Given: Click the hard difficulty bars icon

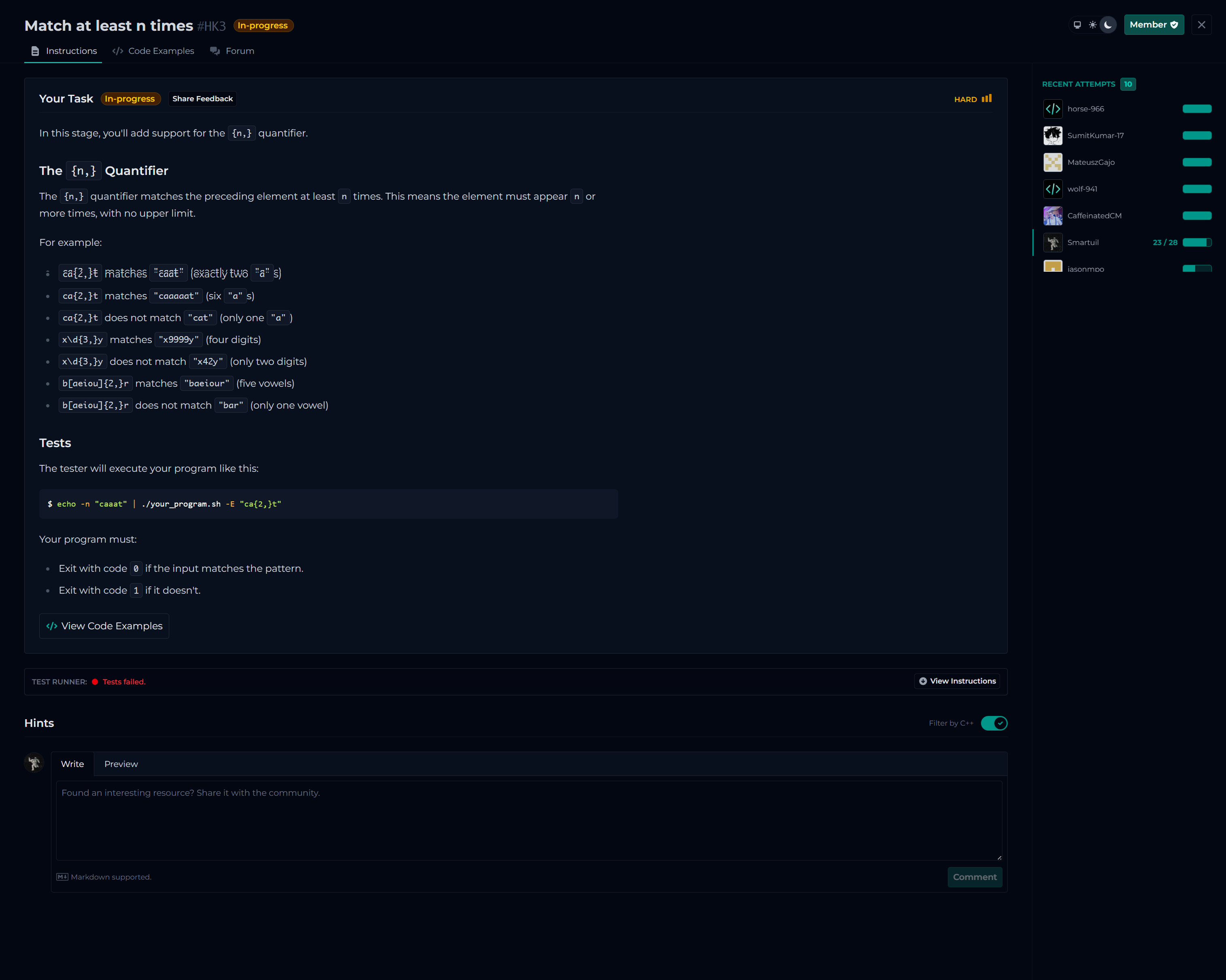Looking at the screenshot, I should (987, 98).
